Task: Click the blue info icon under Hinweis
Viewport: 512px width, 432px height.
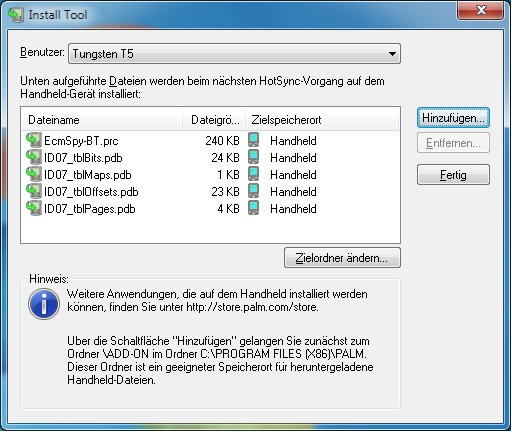Action: coord(44,304)
